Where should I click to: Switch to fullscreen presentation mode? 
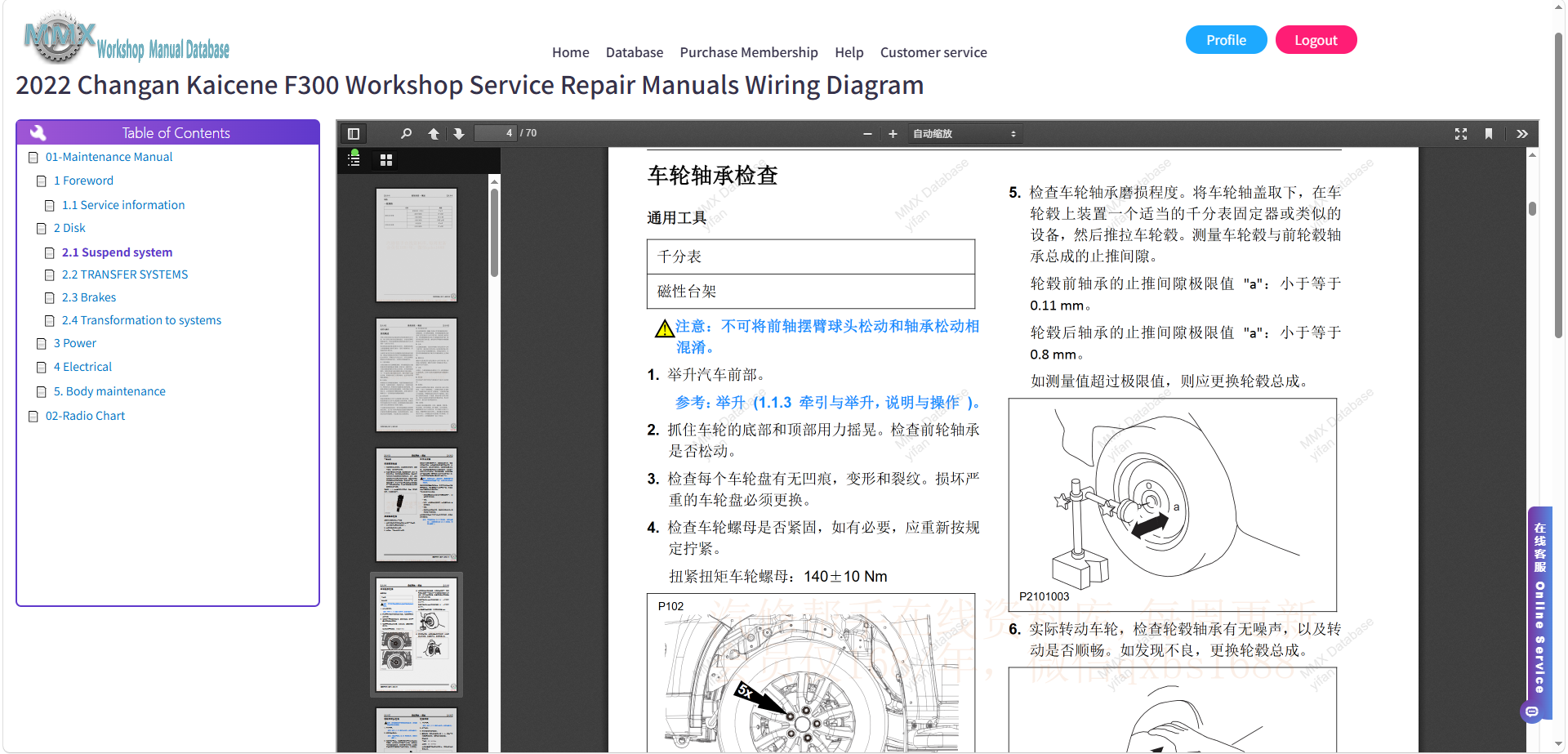pos(1461,134)
